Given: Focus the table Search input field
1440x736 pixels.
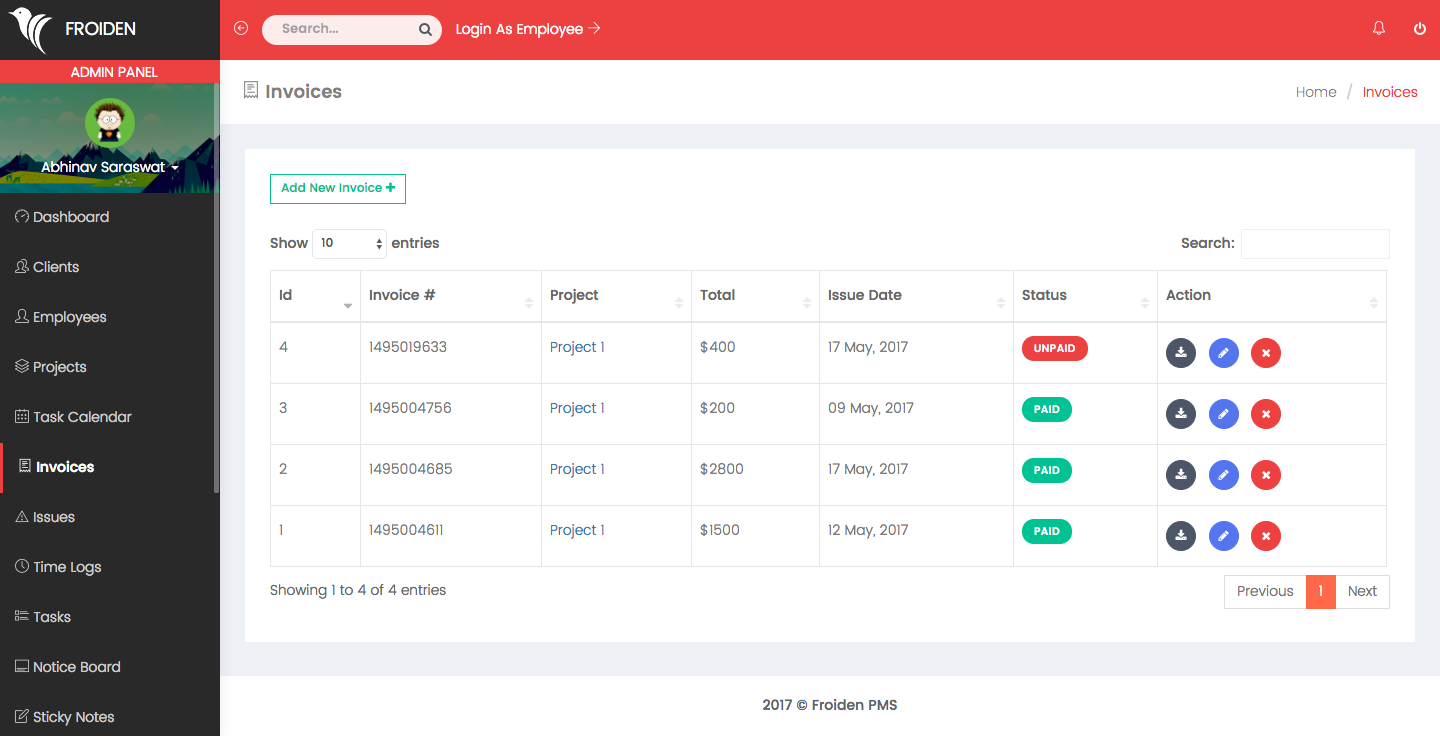Looking at the screenshot, I should click(x=1314, y=244).
